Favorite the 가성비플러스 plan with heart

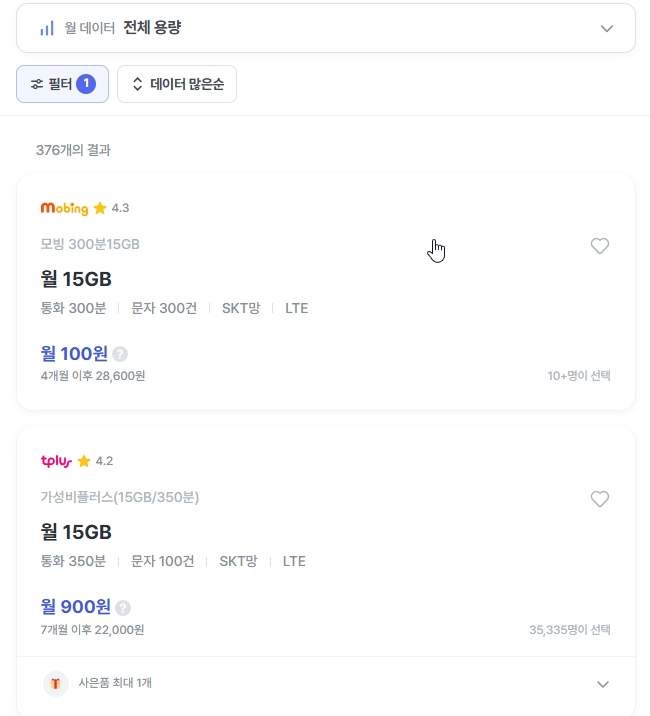pos(600,499)
